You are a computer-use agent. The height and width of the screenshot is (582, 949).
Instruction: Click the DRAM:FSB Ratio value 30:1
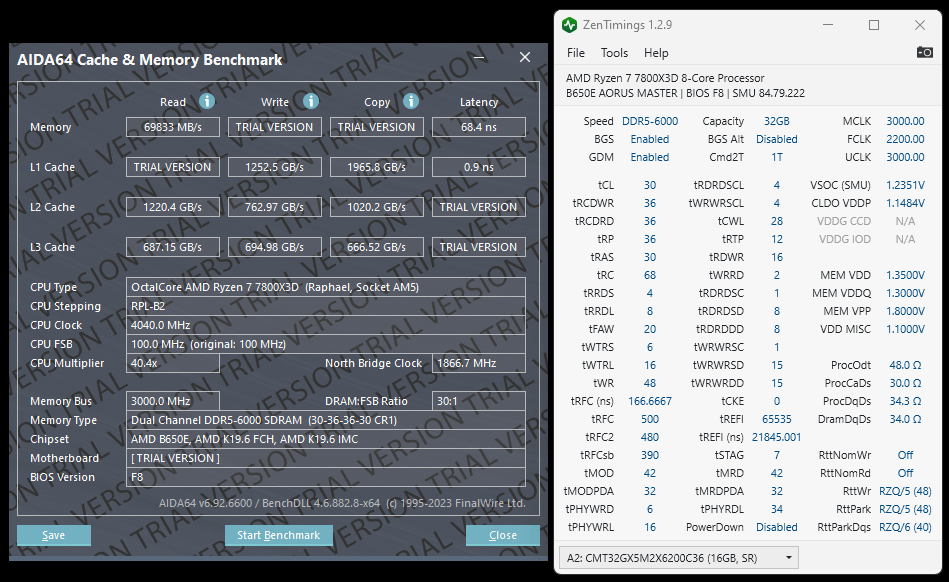tap(479, 401)
